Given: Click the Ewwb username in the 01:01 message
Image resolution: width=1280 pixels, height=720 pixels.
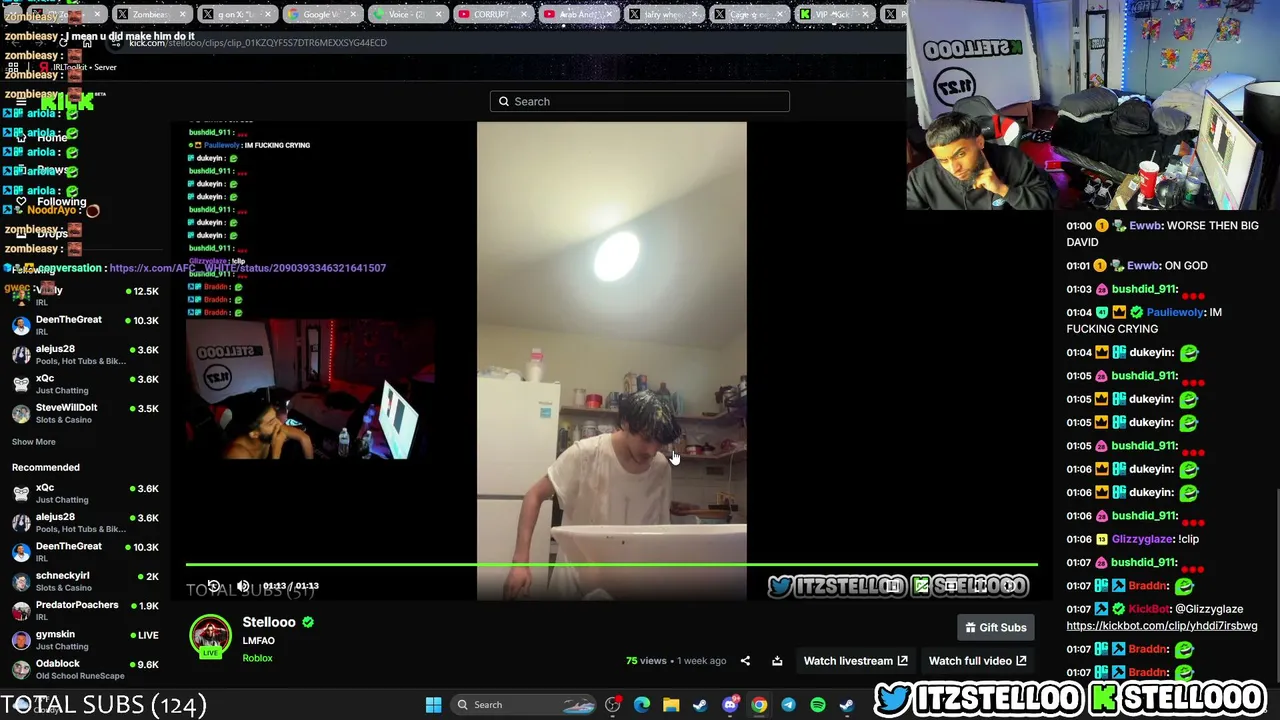Looking at the screenshot, I should (1144, 266).
